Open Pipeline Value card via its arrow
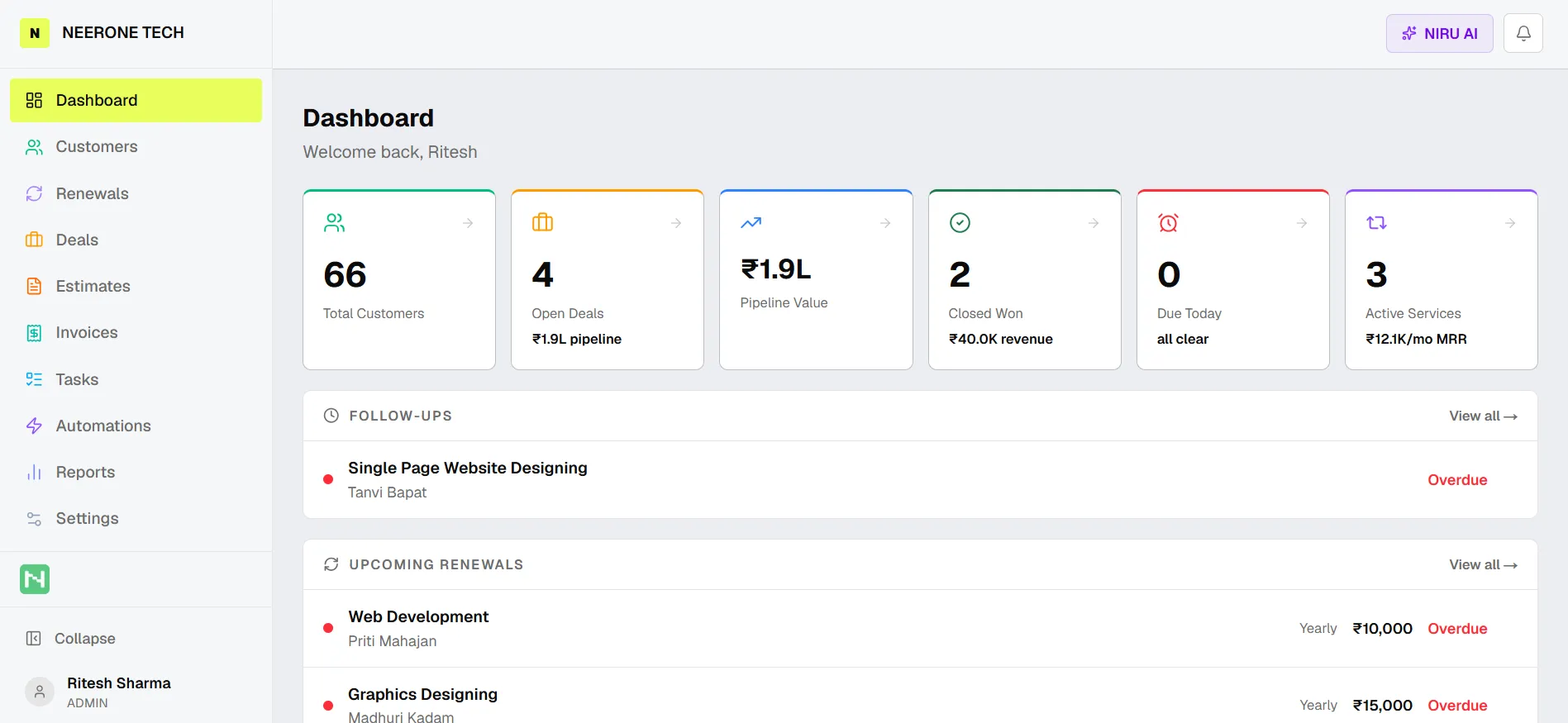The image size is (1568, 723). coord(885,223)
